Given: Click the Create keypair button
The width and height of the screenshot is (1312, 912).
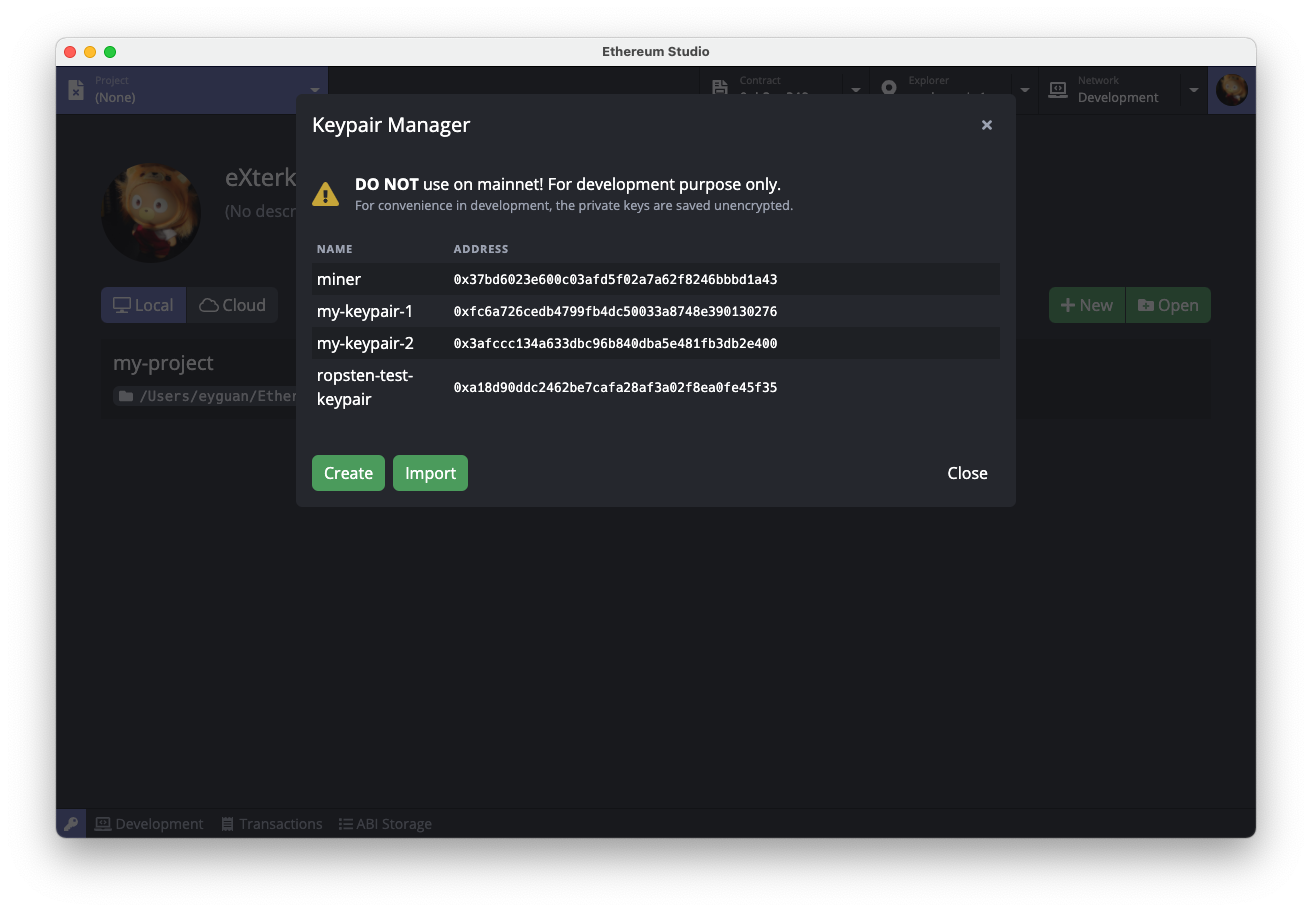Looking at the screenshot, I should [348, 473].
